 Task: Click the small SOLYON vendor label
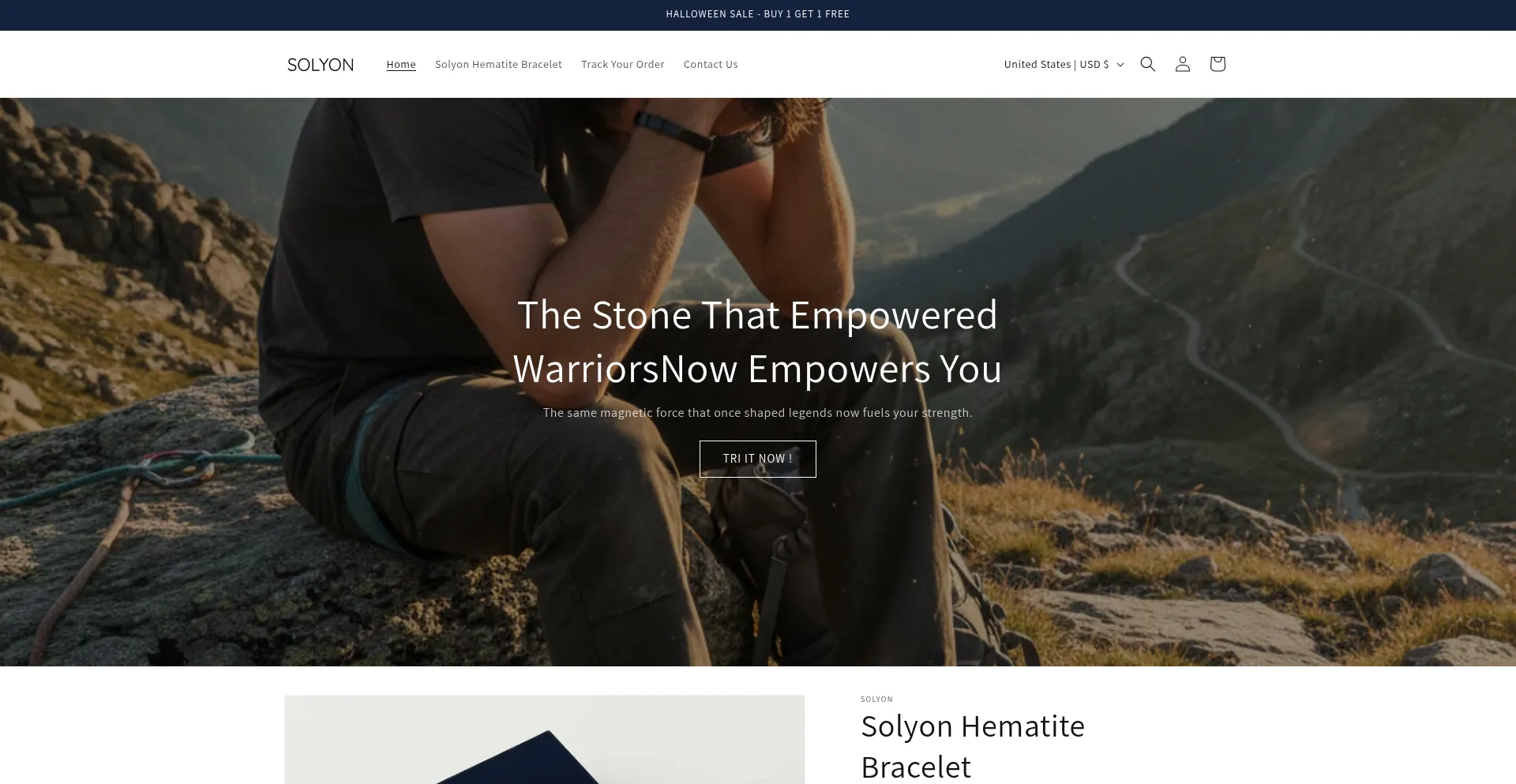pos(876,699)
